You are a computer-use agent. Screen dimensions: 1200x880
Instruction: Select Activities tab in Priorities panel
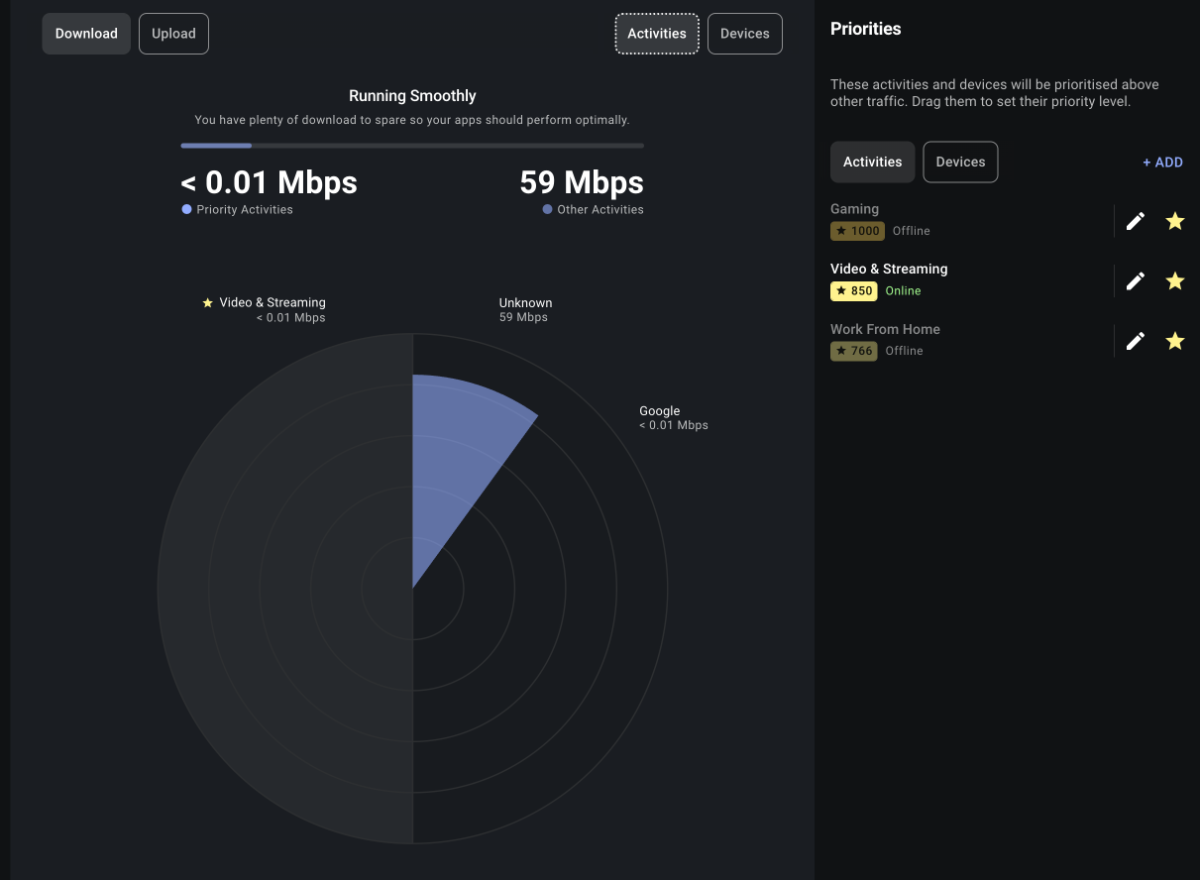pos(872,162)
